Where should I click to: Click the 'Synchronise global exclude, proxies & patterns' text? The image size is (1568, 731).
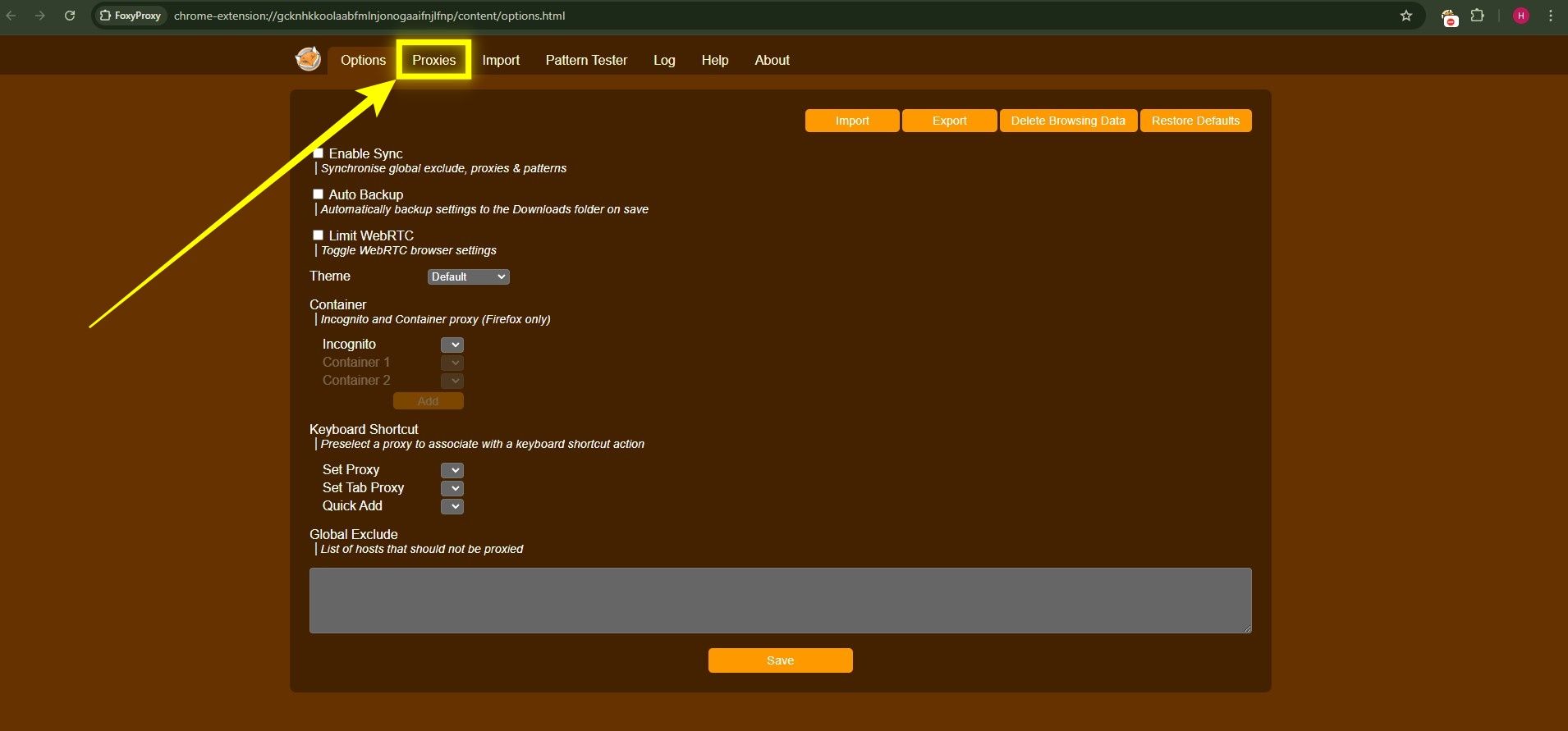tap(443, 168)
